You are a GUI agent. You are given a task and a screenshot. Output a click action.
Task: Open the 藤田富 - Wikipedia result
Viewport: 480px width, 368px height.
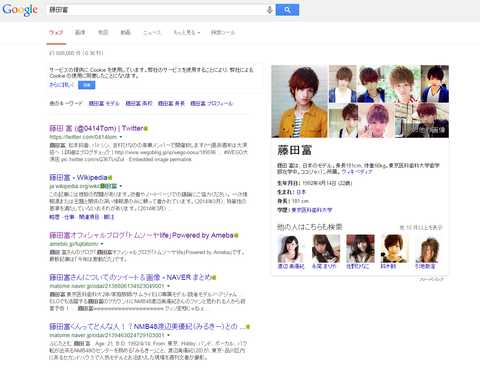(78, 177)
